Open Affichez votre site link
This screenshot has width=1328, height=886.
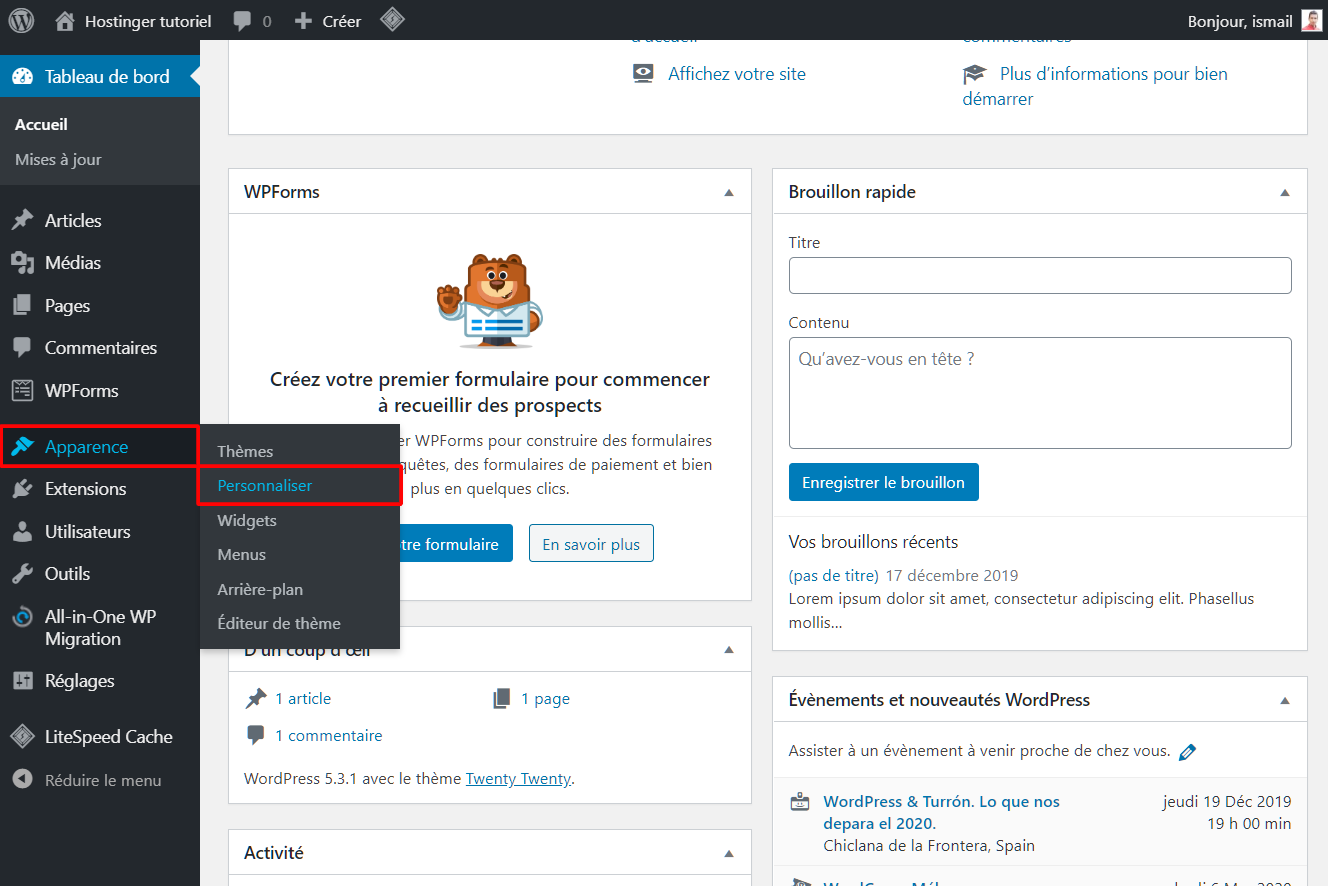click(x=736, y=73)
